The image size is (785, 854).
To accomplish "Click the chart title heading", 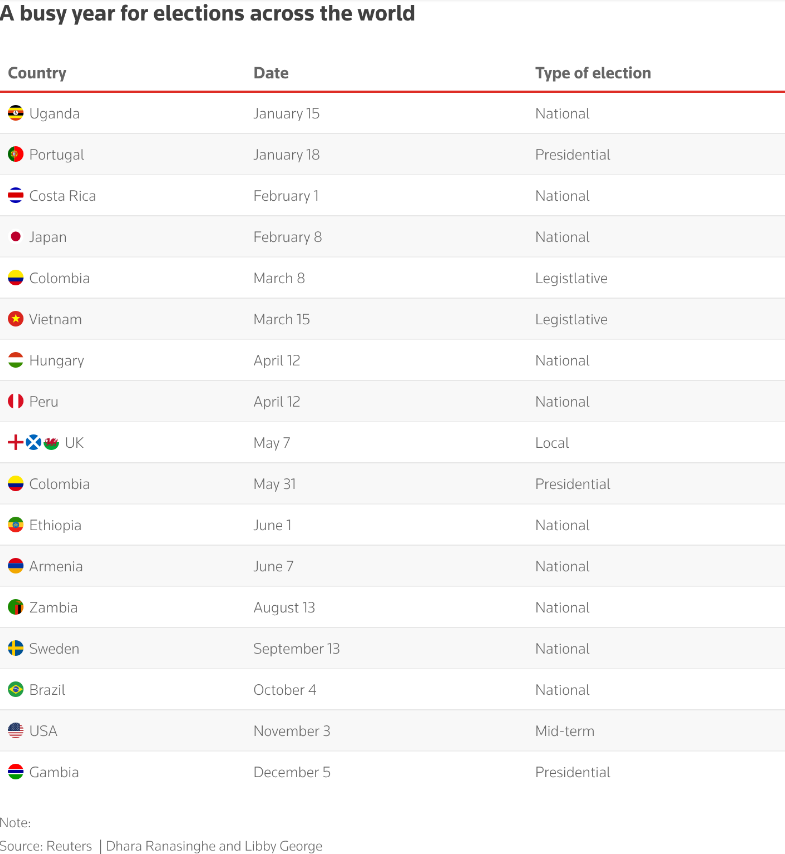I will (x=207, y=14).
